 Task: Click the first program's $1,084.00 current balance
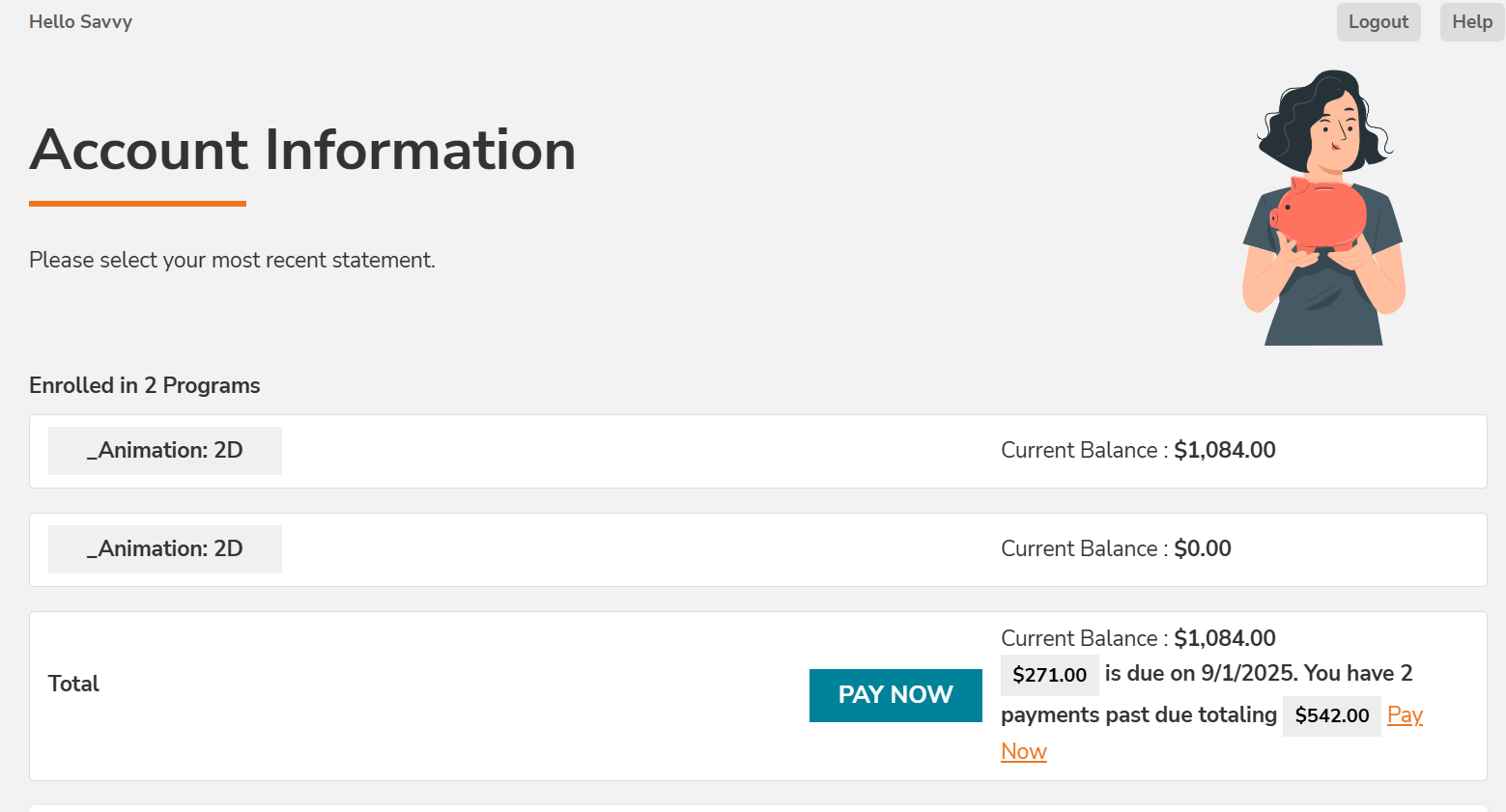pyautogui.click(x=1224, y=450)
